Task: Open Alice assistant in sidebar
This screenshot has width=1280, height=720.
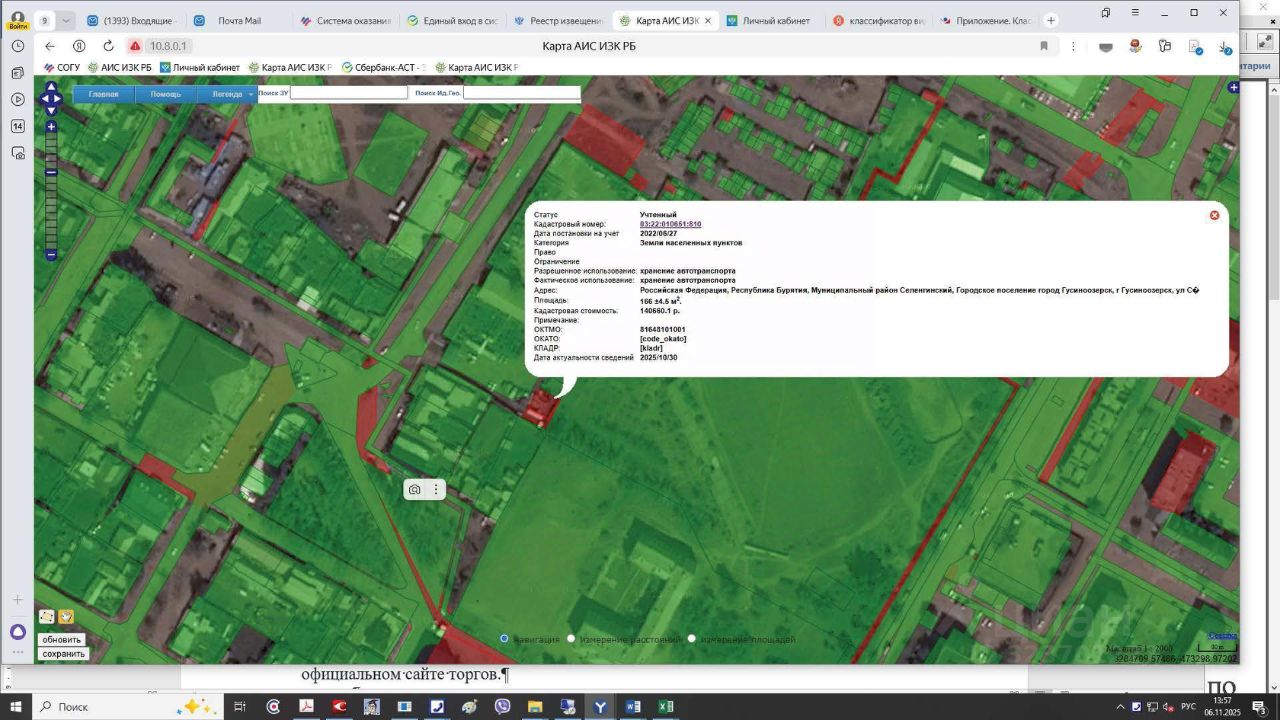Action: [x=17, y=632]
